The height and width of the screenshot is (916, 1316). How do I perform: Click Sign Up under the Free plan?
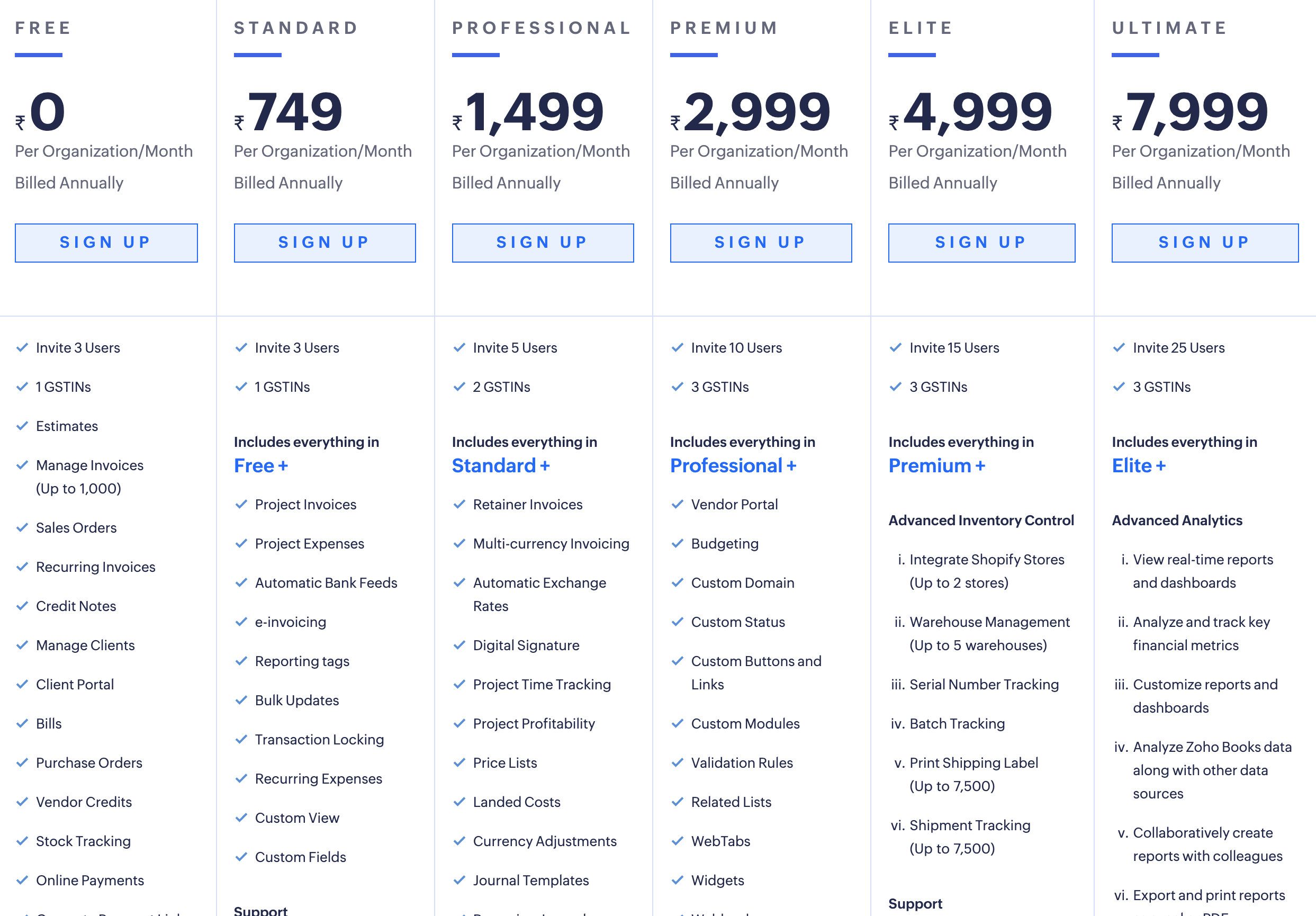105,243
